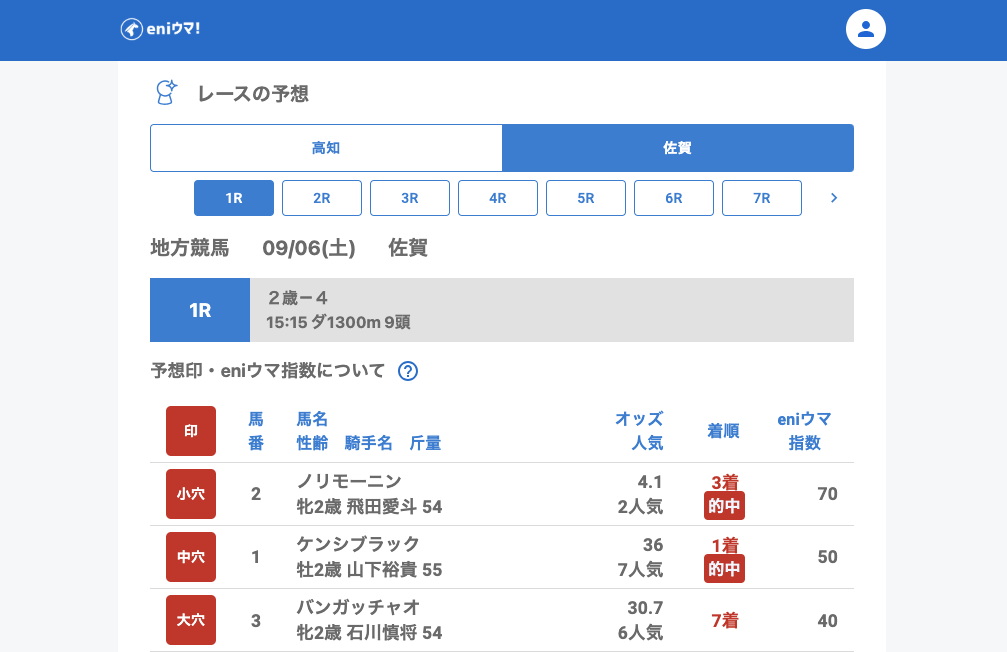Click the red 印 header badge

pos(191,431)
